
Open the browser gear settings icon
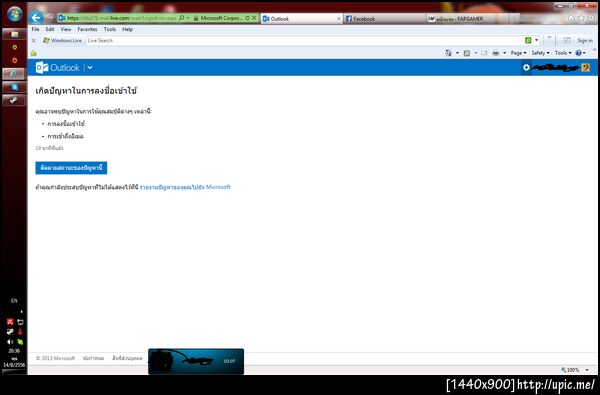tap(592, 18)
